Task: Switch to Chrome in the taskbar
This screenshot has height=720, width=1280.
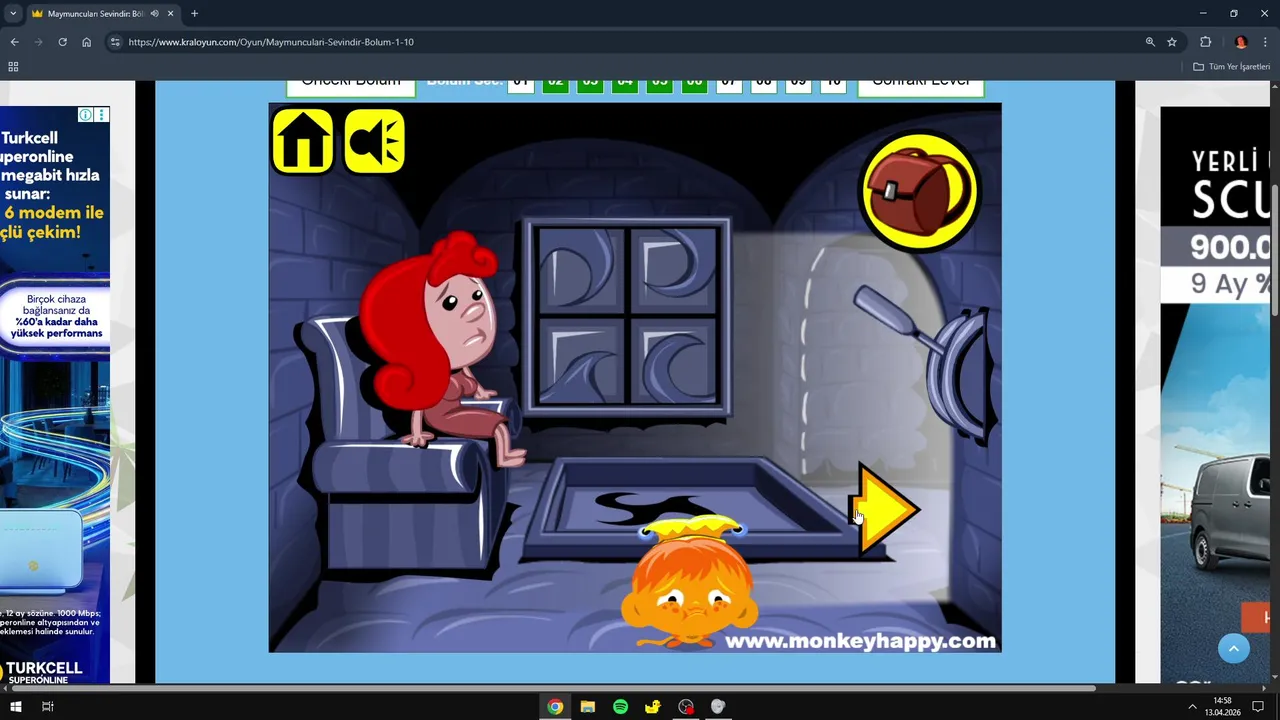Action: [554, 706]
